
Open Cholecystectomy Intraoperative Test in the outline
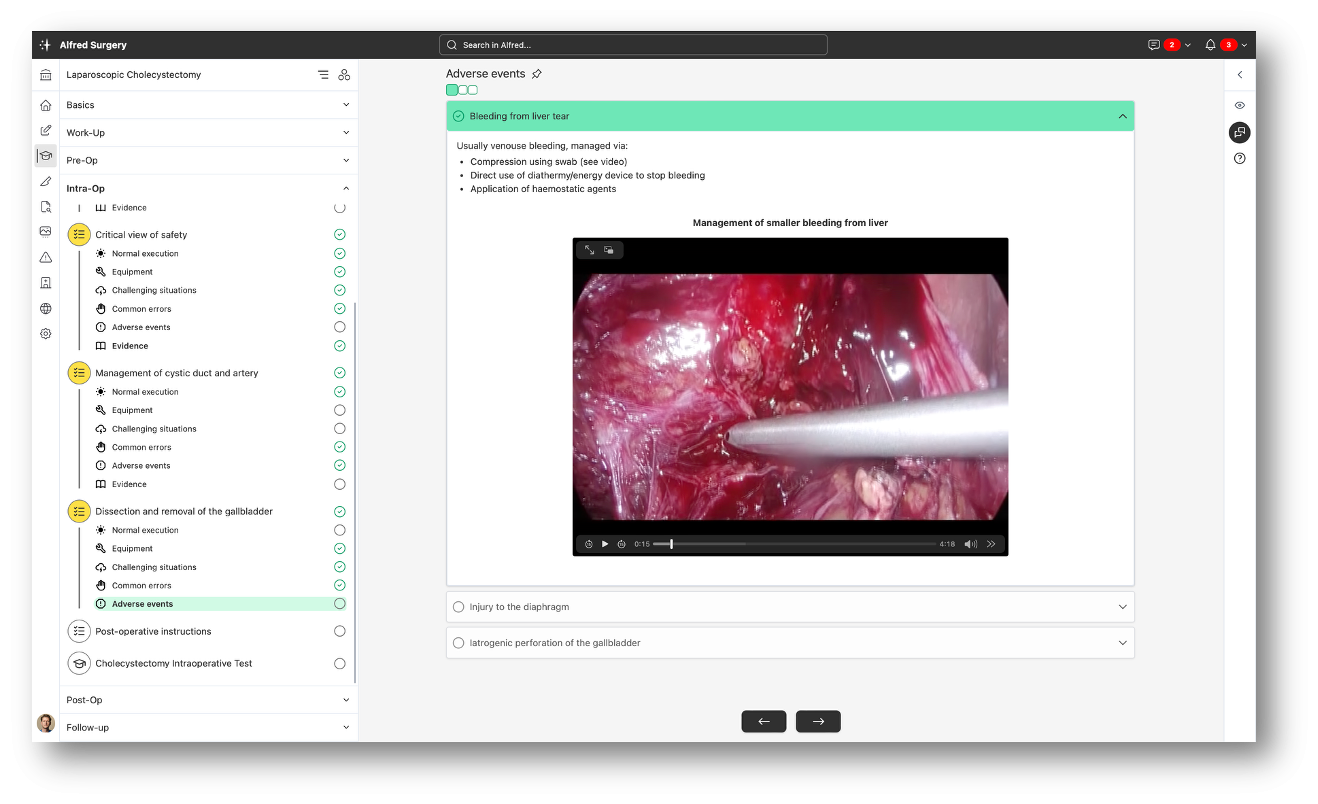click(174, 663)
